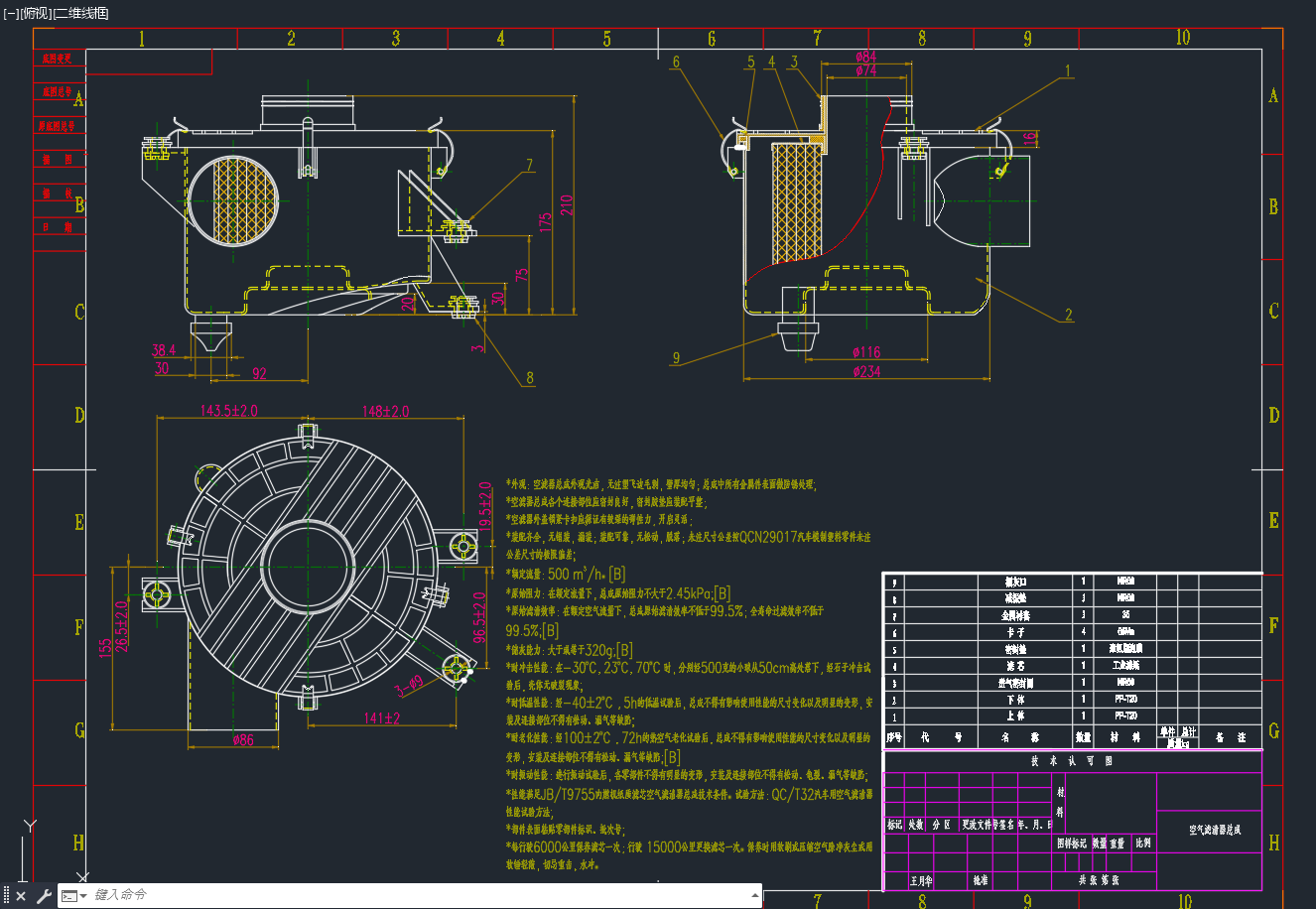Select the 空气滤清器总成 drawing title

[1215, 830]
